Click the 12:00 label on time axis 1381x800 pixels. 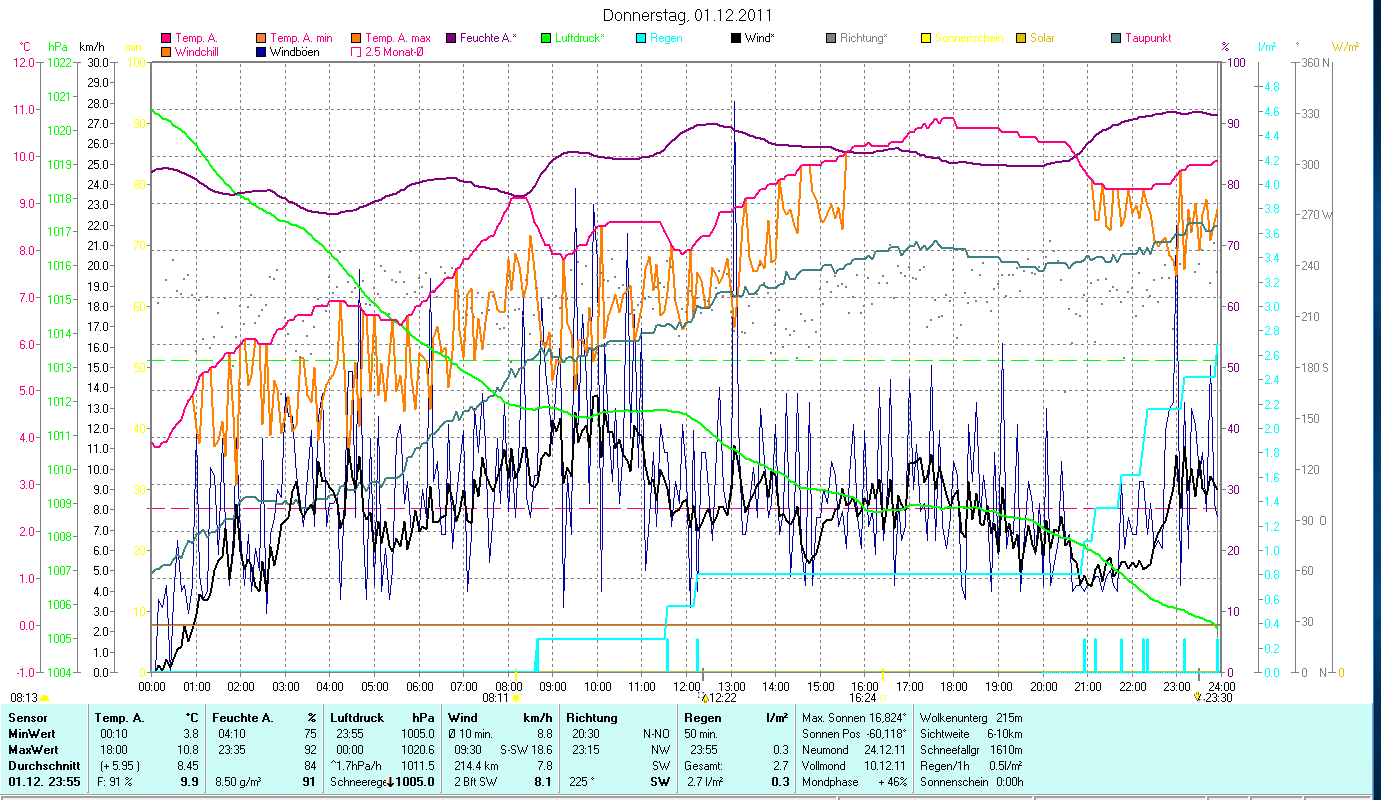[688, 686]
